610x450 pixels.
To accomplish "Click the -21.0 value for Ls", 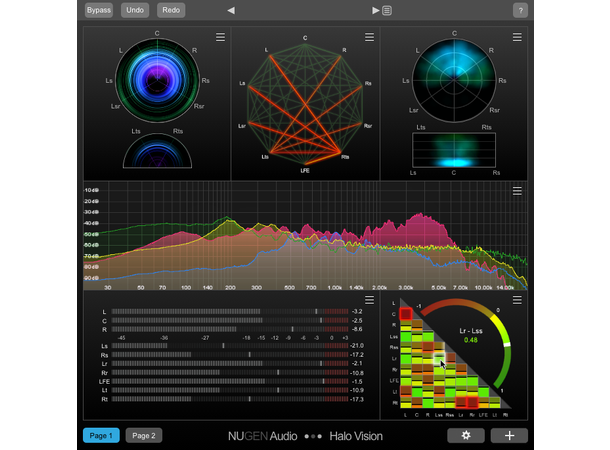I will tap(357, 346).
